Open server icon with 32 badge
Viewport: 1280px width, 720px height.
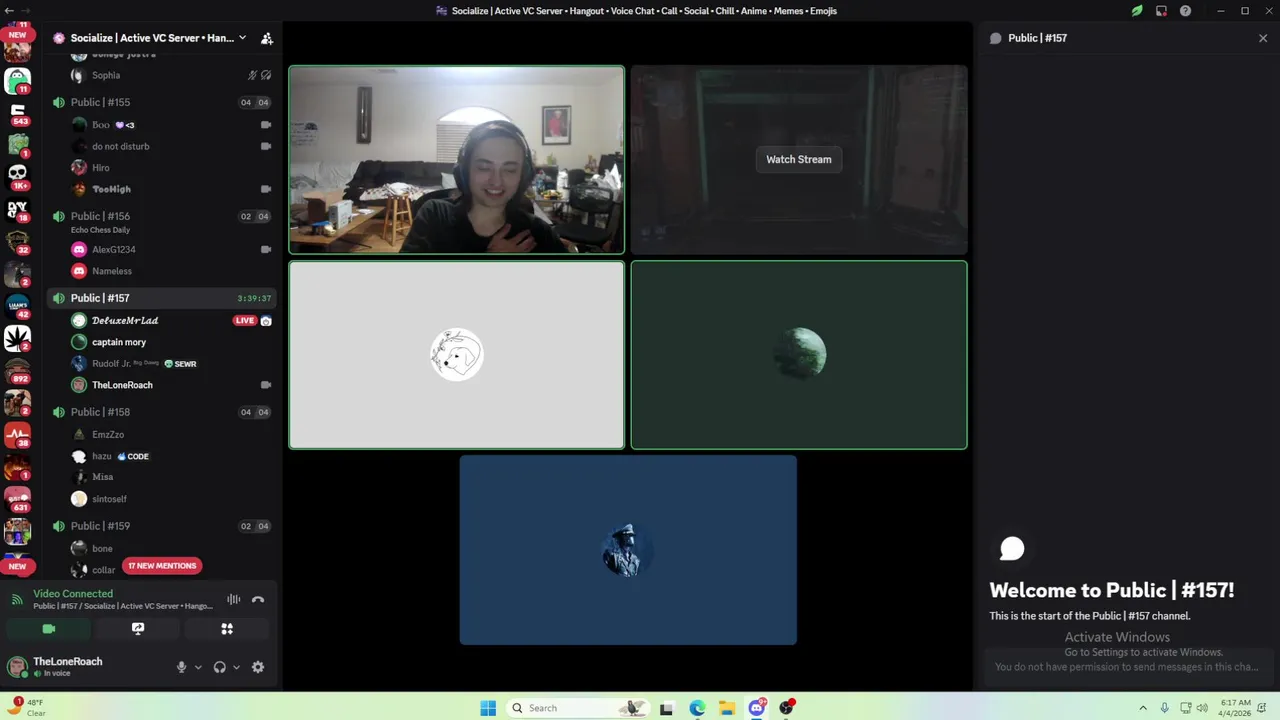17,241
